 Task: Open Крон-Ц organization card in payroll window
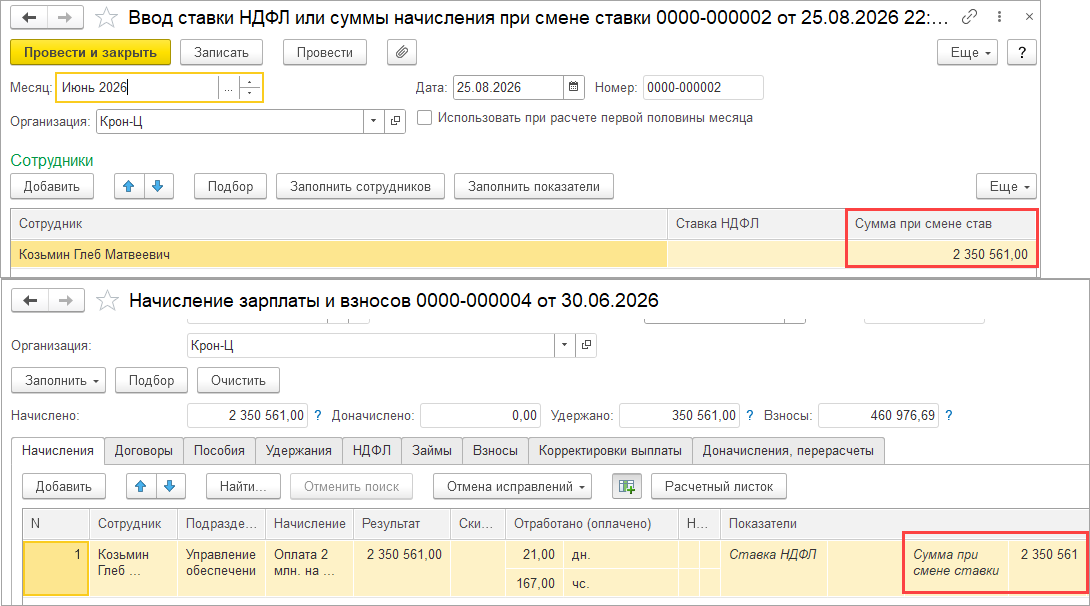pyautogui.click(x=586, y=345)
